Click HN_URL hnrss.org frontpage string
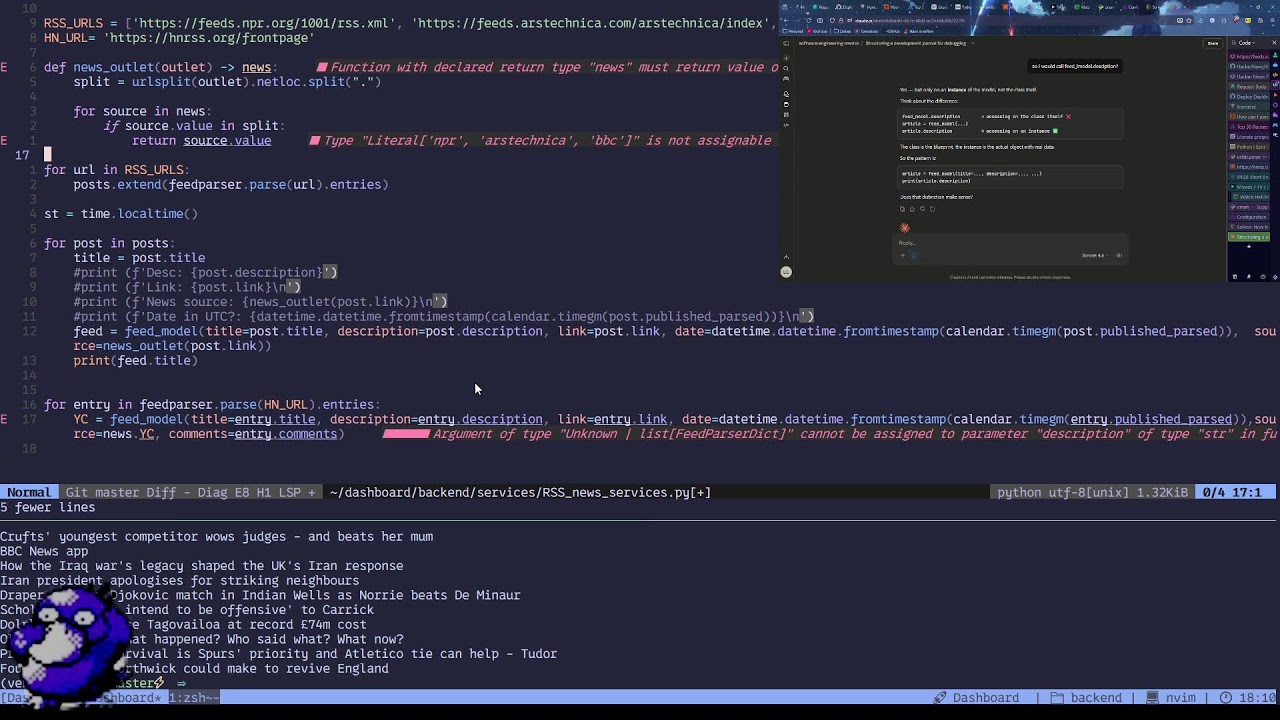Viewport: 1280px width, 720px height. pyautogui.click(x=209, y=38)
